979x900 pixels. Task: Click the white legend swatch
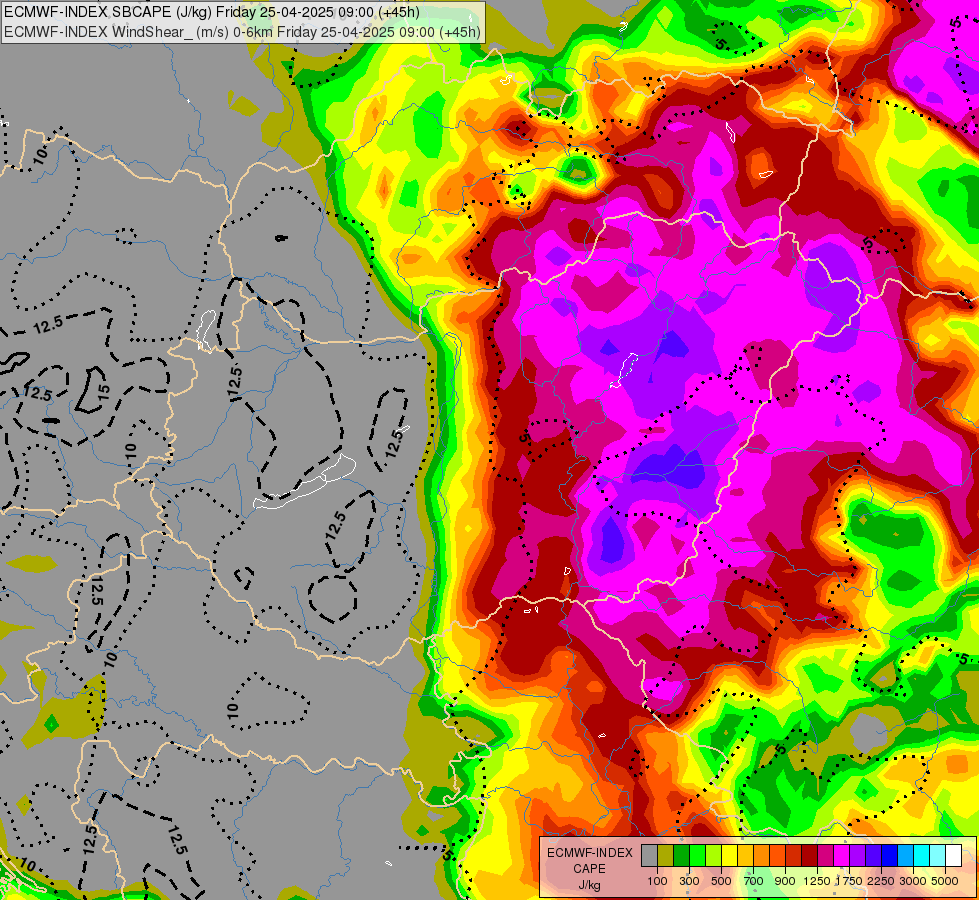point(953,856)
